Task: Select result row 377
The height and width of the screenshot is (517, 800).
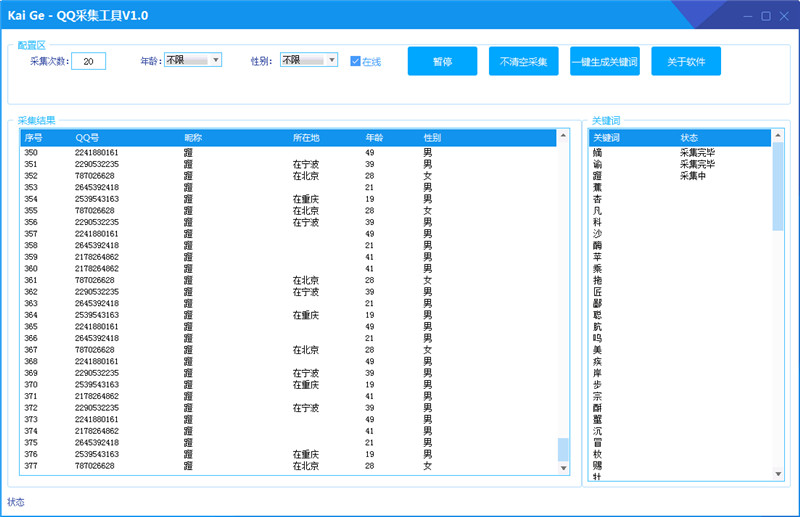Action: pyautogui.click(x=288, y=465)
